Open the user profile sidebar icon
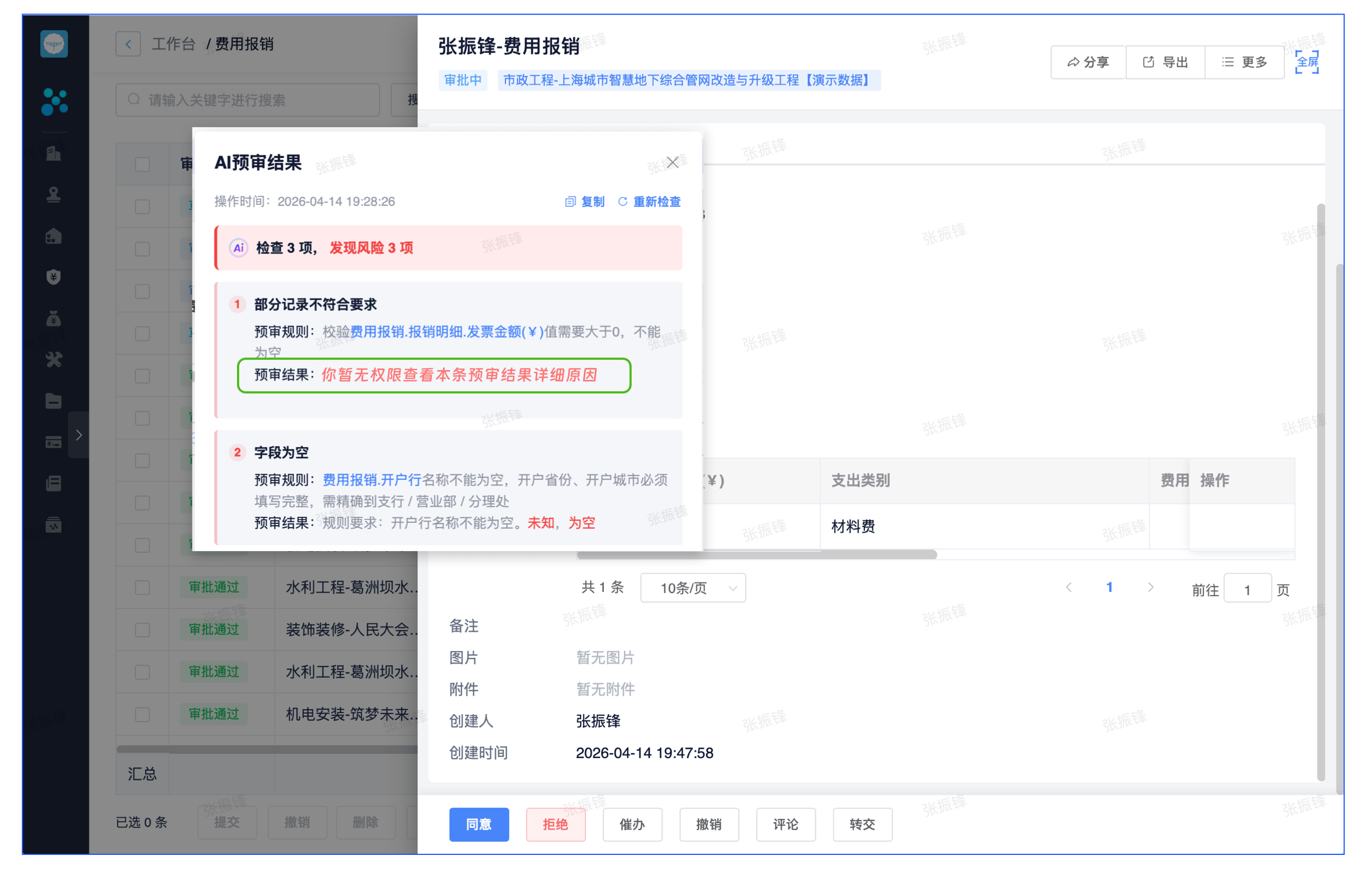The image size is (1372, 875). pos(54,195)
